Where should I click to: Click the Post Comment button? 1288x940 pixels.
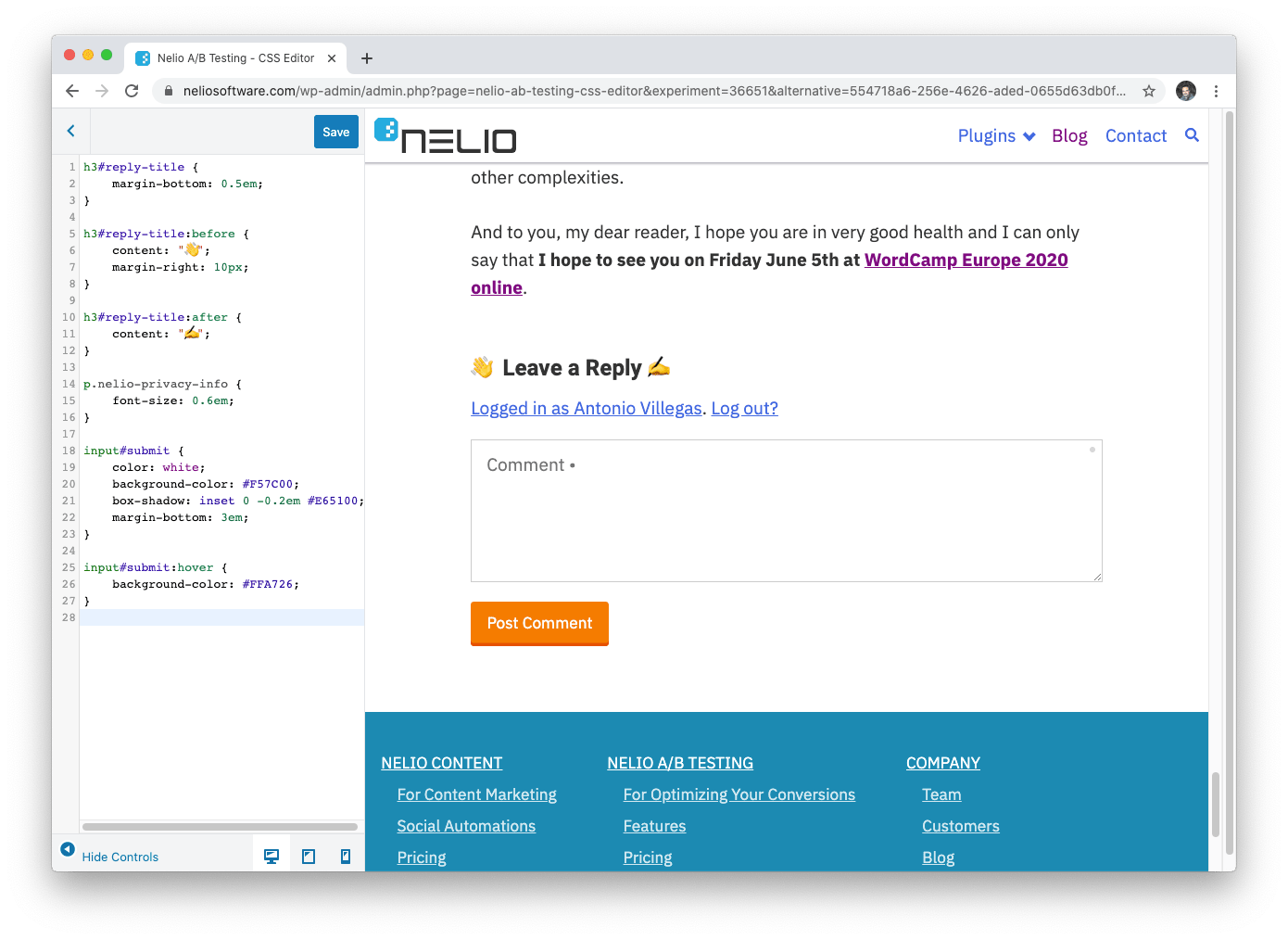pos(539,624)
